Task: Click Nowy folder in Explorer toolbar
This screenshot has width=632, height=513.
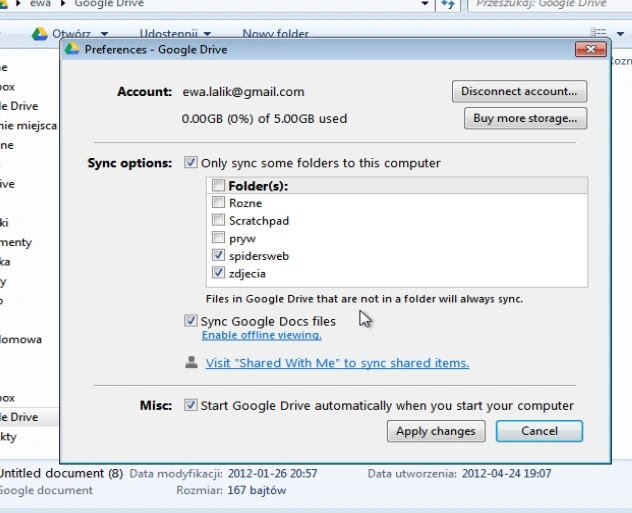Action: (275, 34)
